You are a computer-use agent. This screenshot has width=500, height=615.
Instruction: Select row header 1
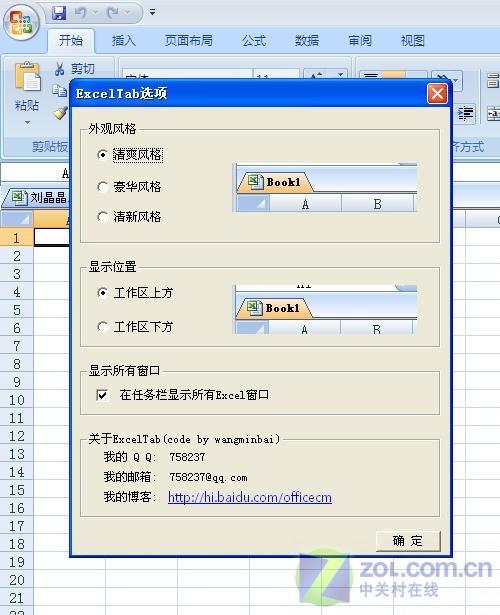click(x=16, y=238)
